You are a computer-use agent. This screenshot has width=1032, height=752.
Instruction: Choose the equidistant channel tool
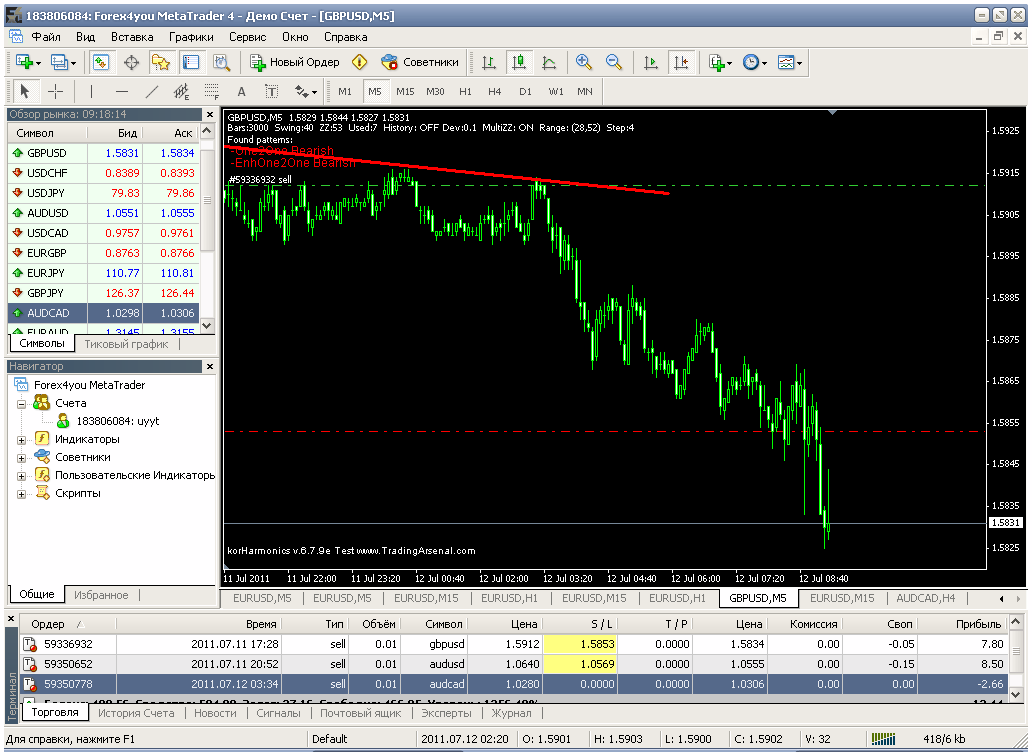click(182, 91)
